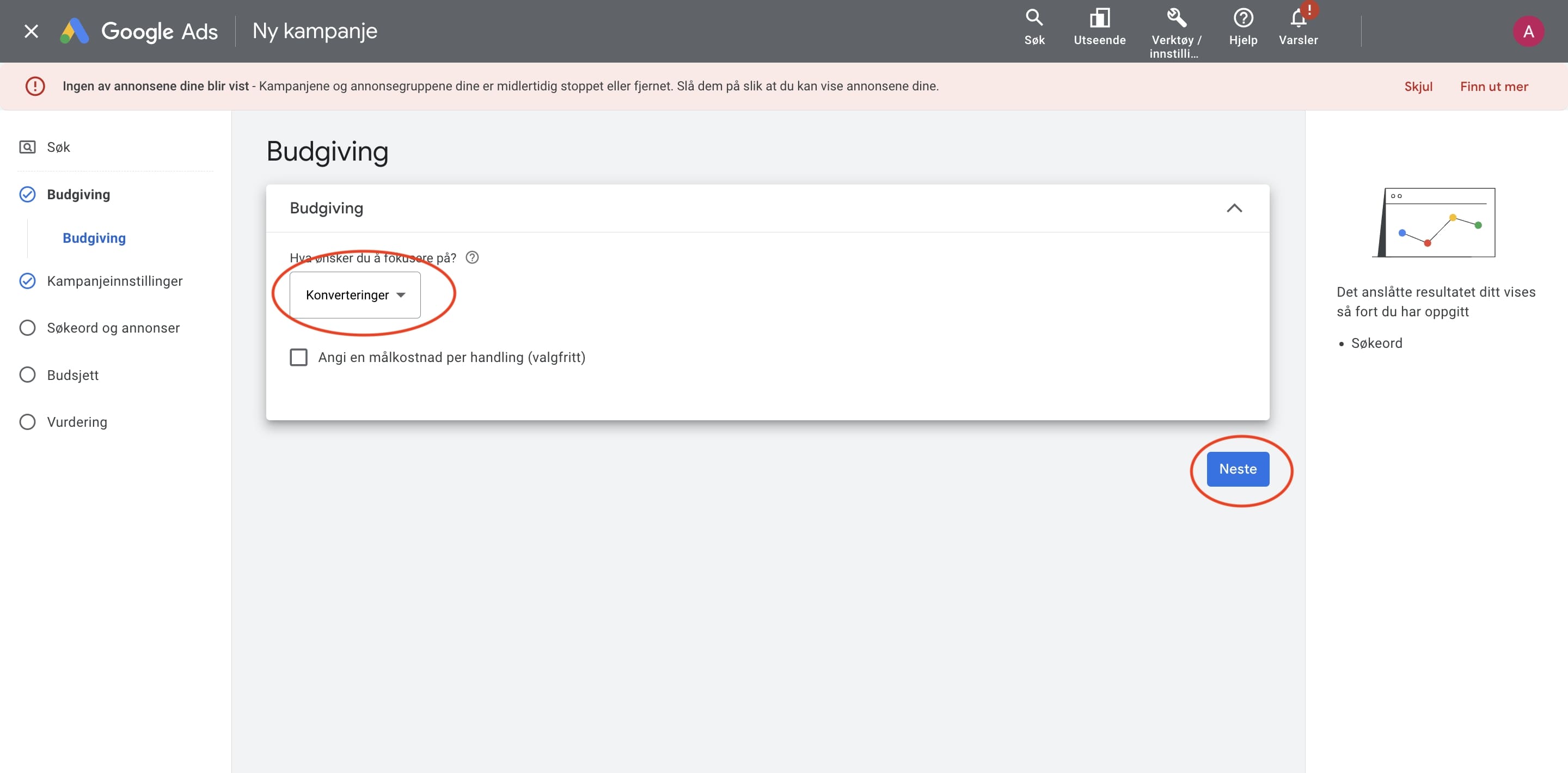The image size is (1568, 773).
Task: Open account avatar with letter A
Action: point(1528,32)
